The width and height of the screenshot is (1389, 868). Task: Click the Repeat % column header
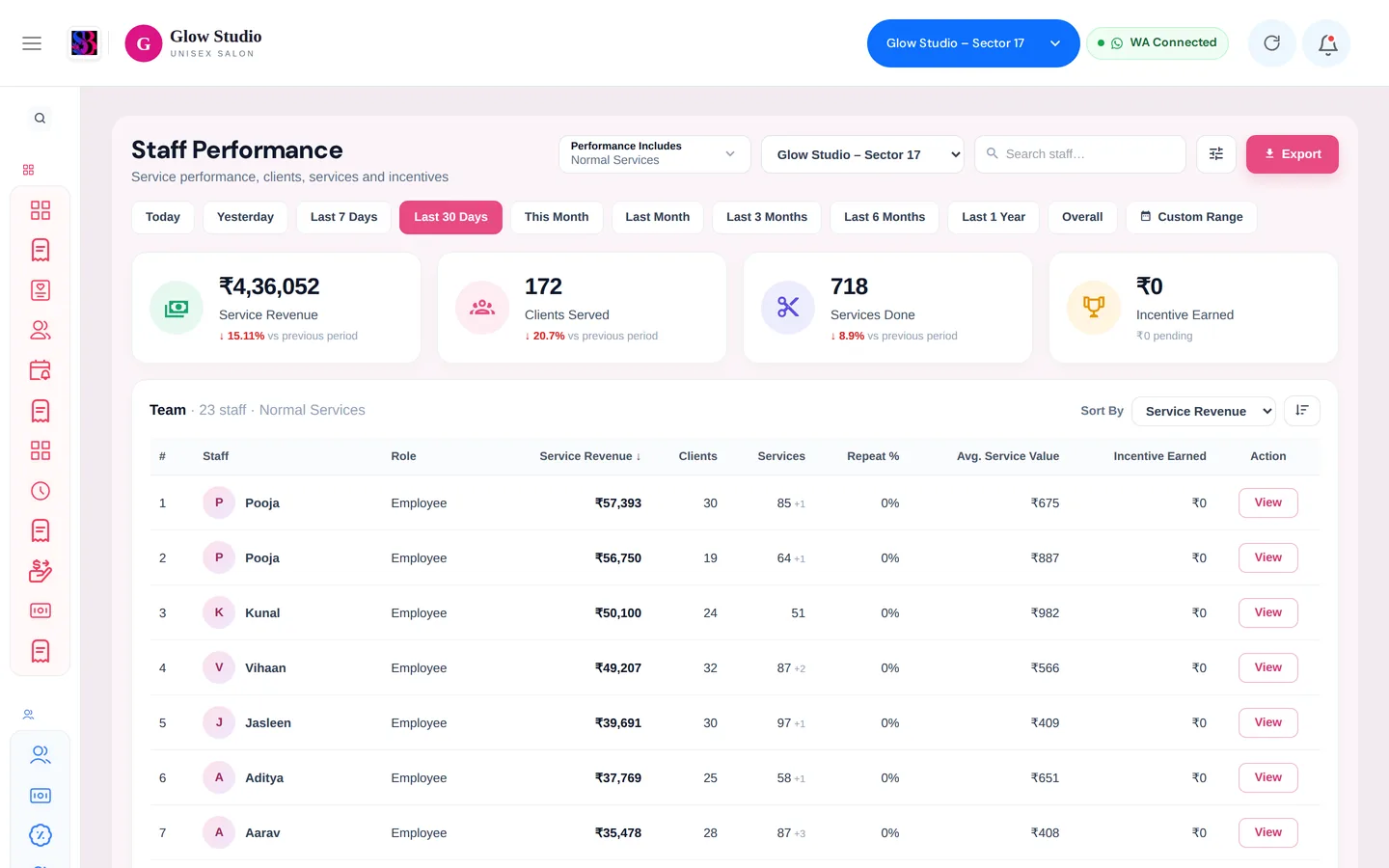(873, 456)
